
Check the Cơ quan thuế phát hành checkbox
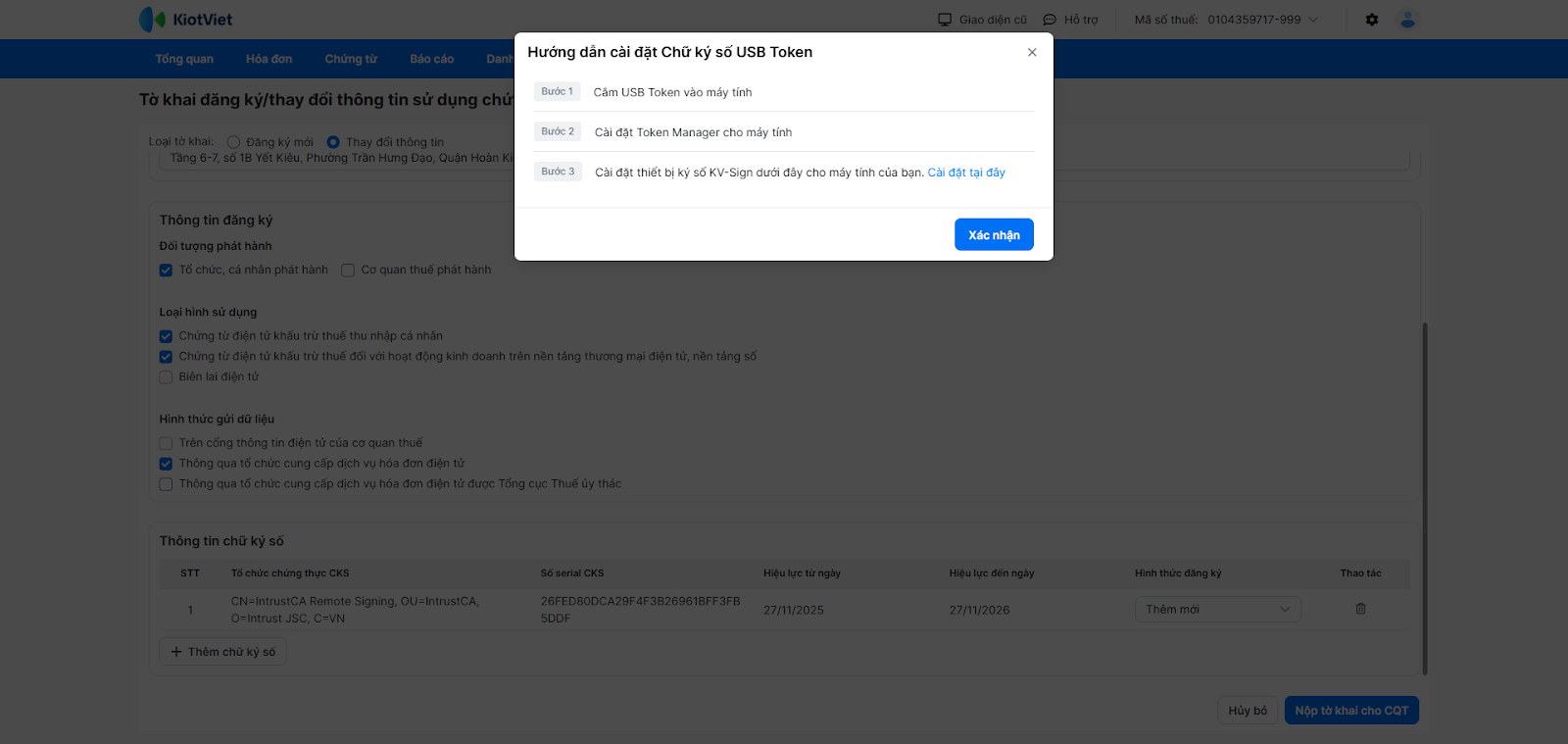coord(348,271)
